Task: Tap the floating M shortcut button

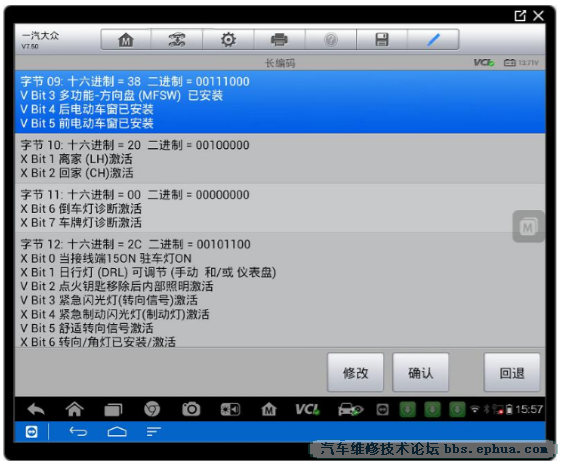Action: point(528,227)
